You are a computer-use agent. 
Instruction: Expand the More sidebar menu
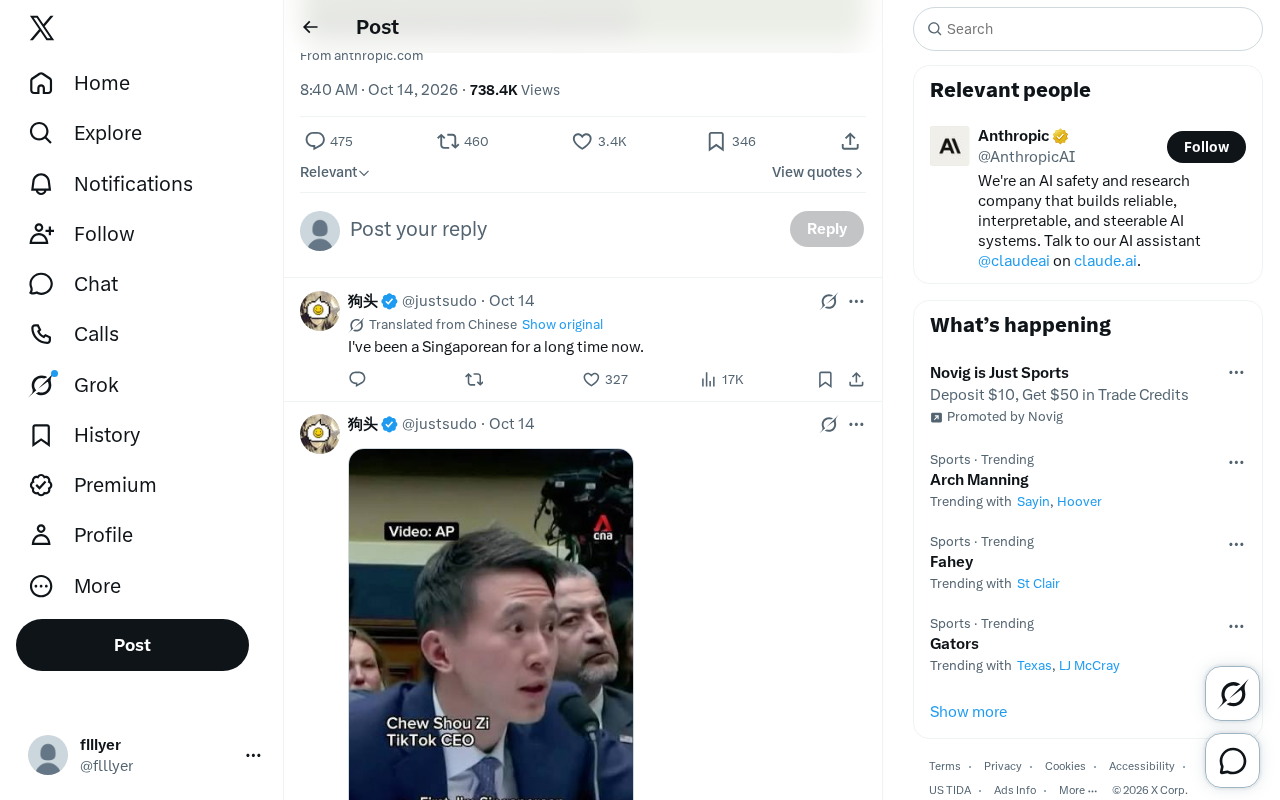pyautogui.click(x=75, y=586)
